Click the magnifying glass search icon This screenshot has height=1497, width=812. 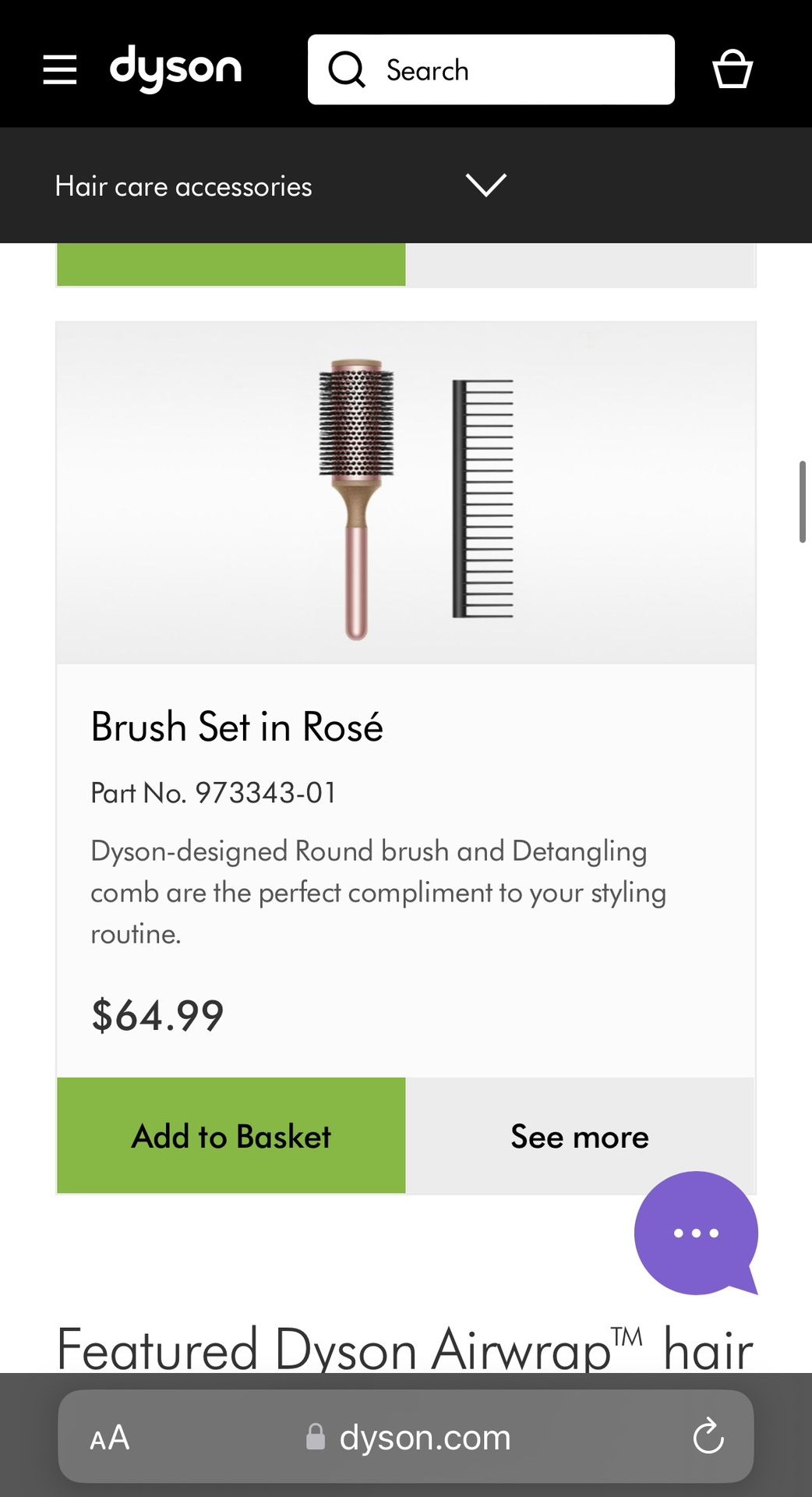[x=347, y=70]
